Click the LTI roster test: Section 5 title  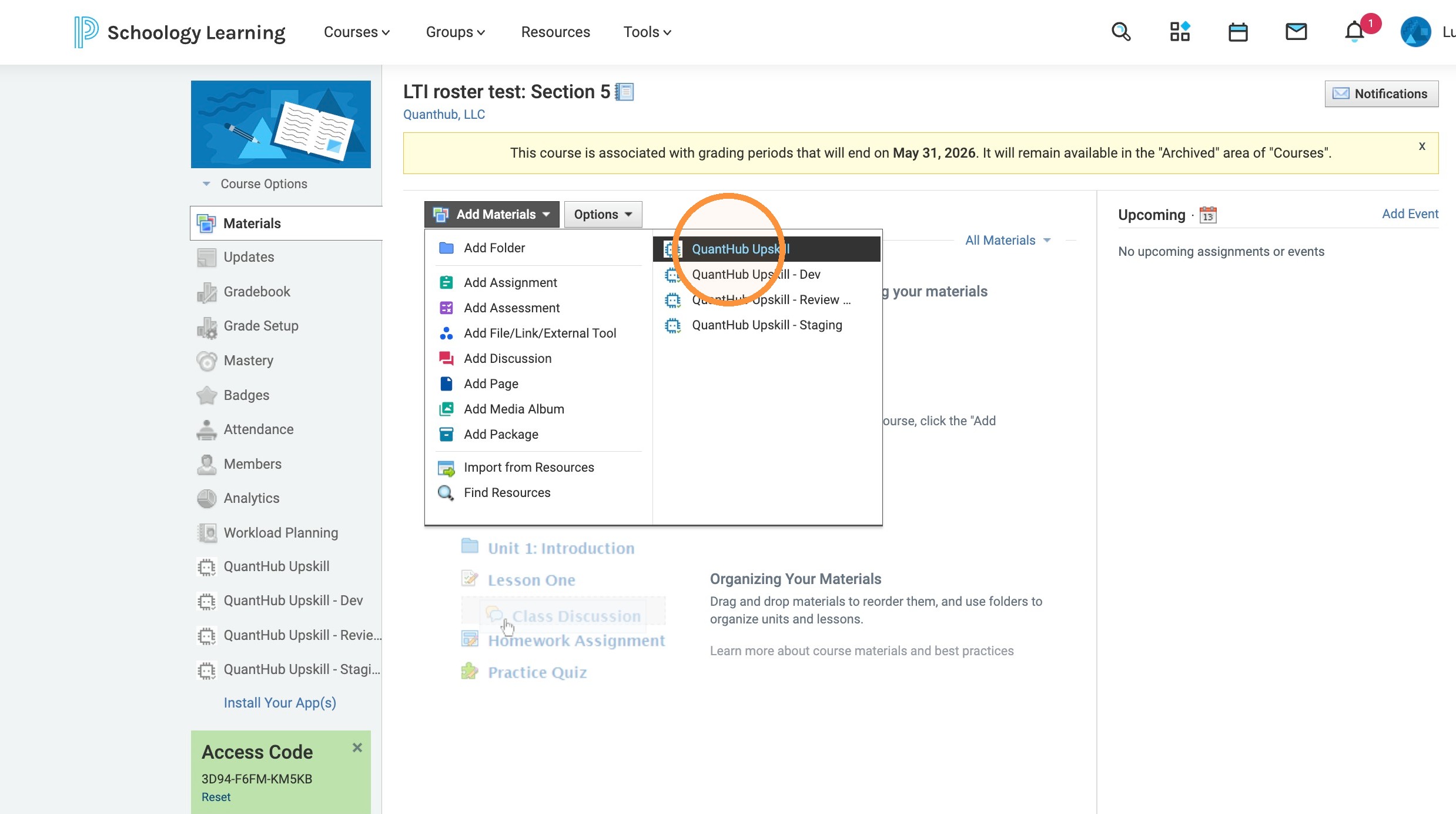tap(507, 92)
